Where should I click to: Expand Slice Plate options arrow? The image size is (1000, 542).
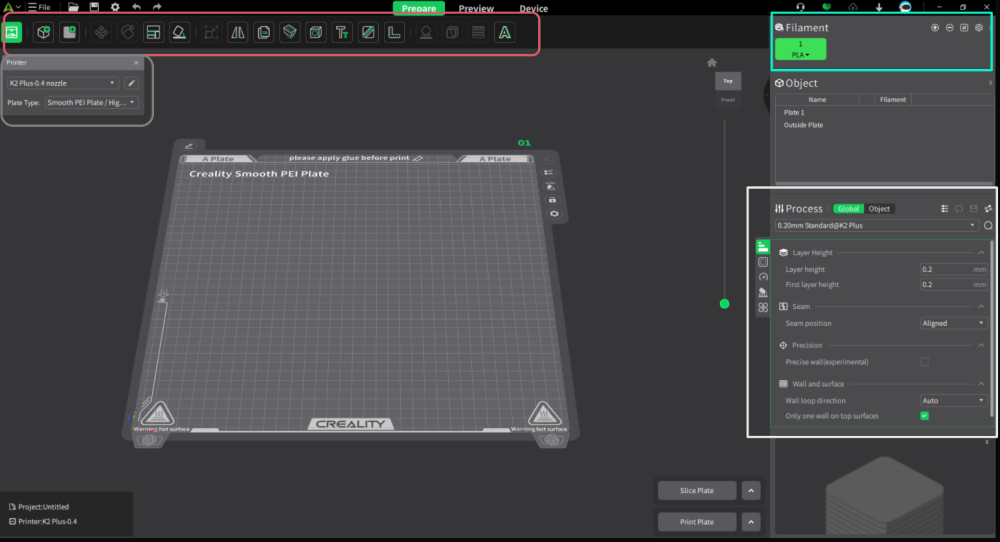[751, 490]
